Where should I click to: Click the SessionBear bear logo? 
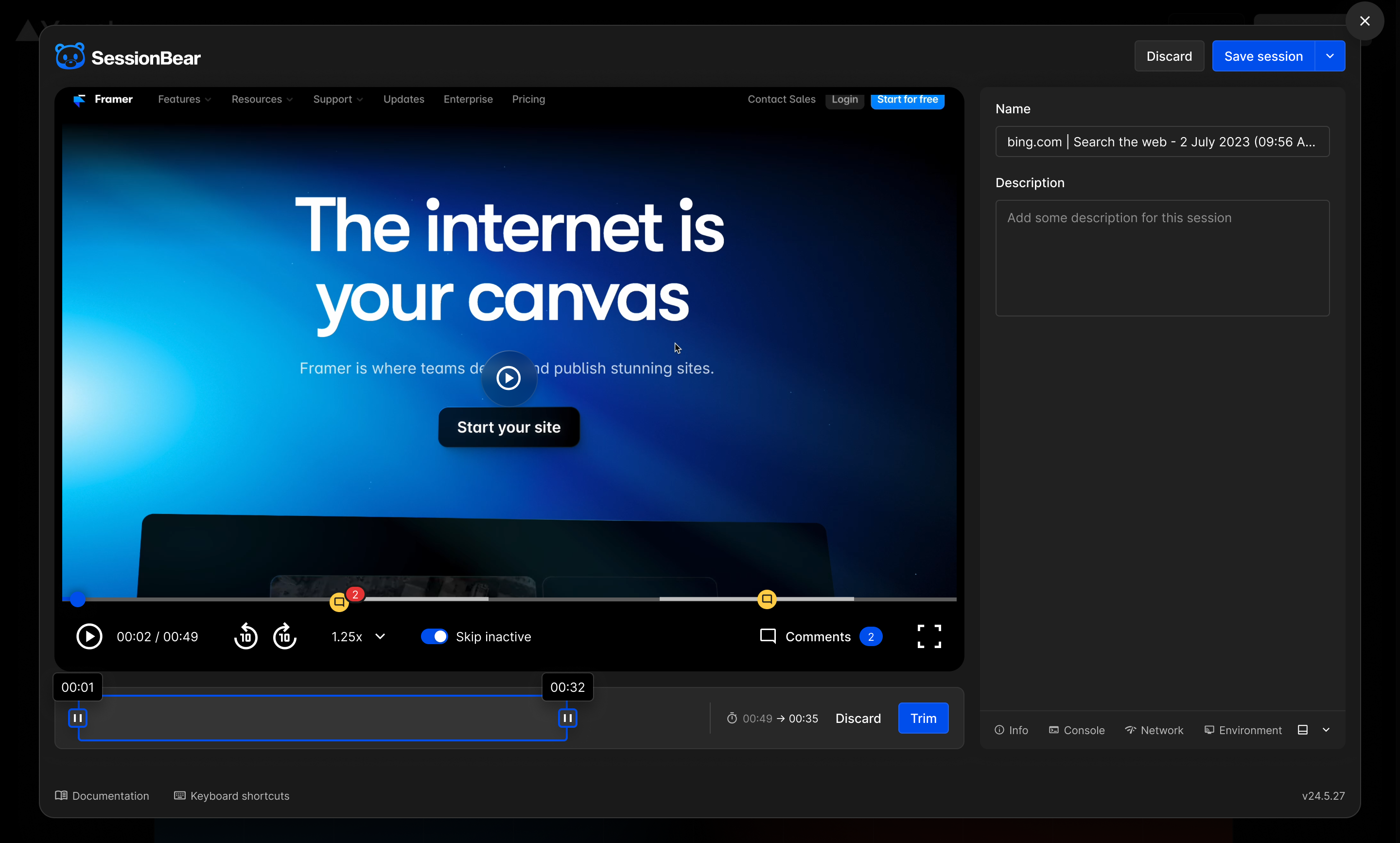click(70, 56)
